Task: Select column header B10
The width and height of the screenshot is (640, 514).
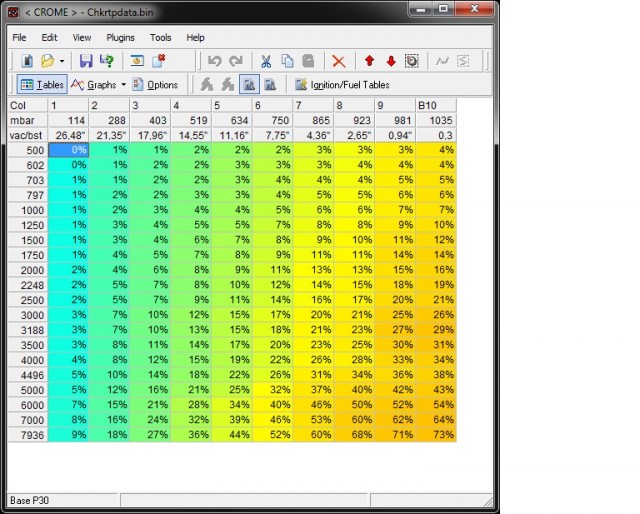Action: (436, 105)
